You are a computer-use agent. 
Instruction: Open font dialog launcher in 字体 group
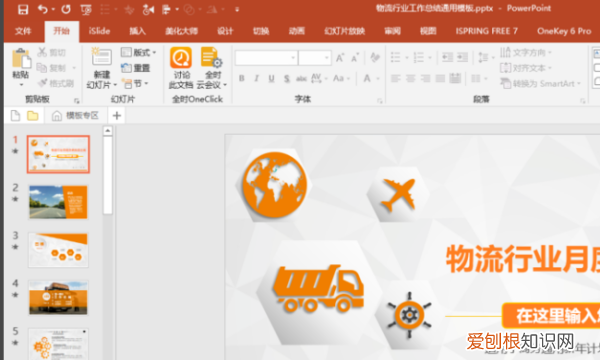[x=380, y=101]
